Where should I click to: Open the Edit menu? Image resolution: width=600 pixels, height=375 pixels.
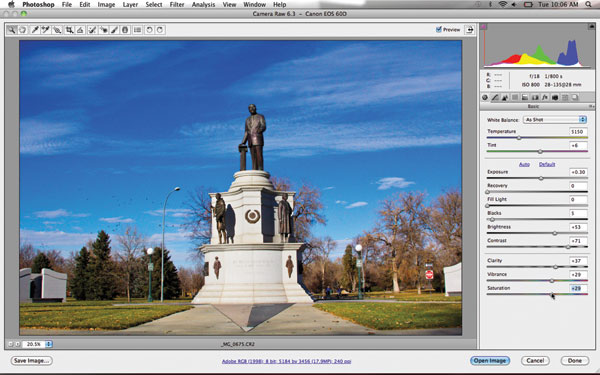tap(85, 5)
